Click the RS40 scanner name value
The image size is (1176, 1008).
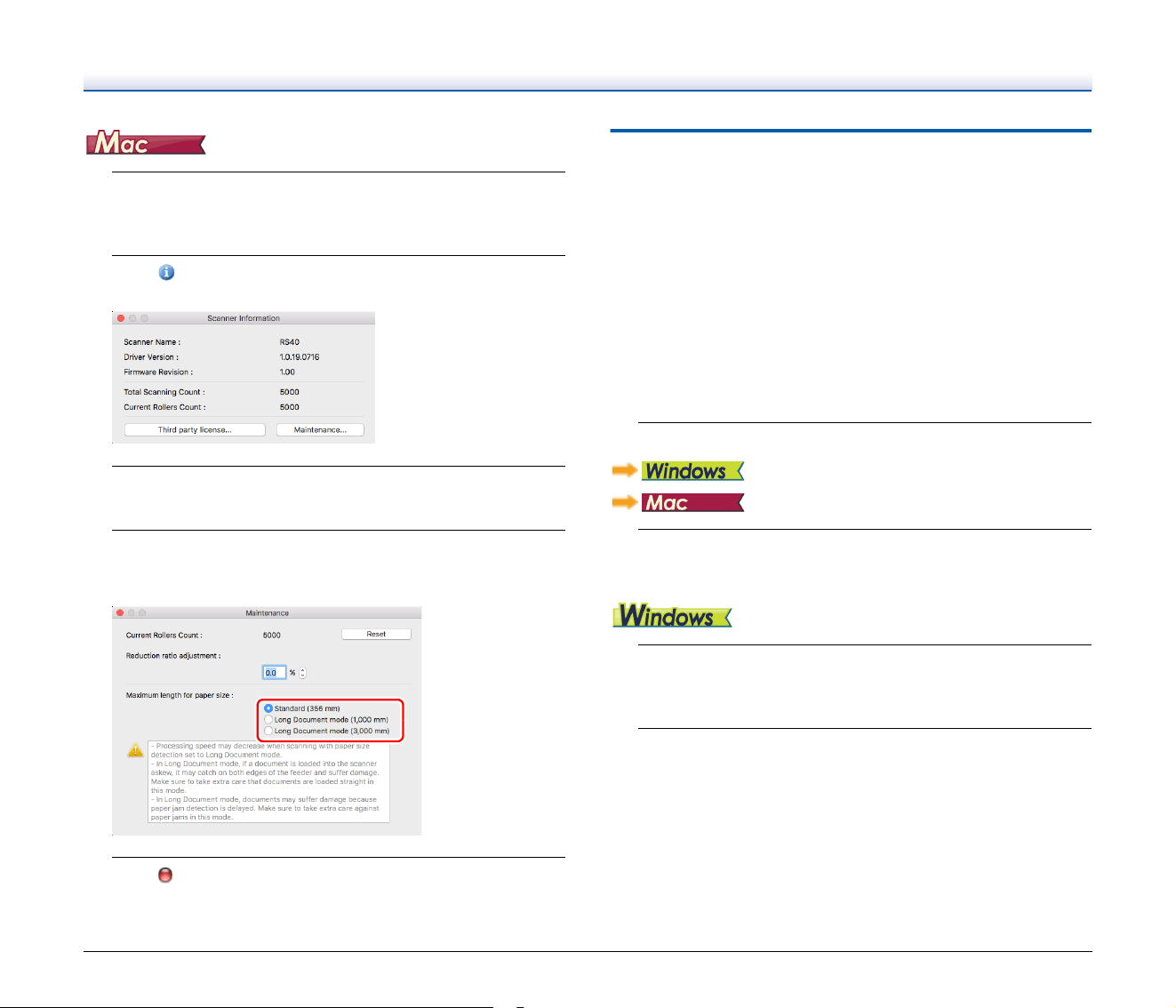pos(290,342)
